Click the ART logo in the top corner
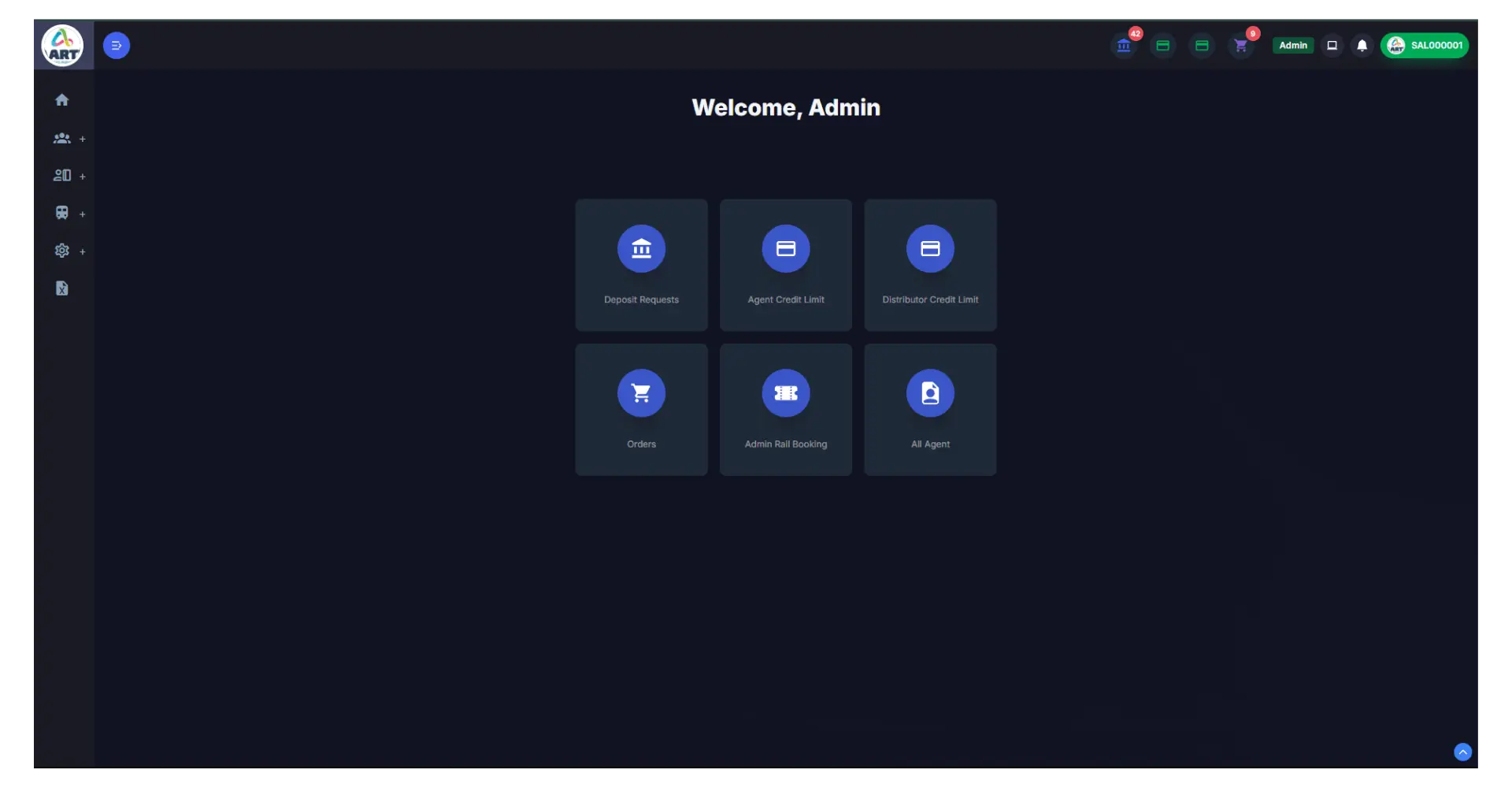This screenshot has width=1512, height=788. point(62,45)
